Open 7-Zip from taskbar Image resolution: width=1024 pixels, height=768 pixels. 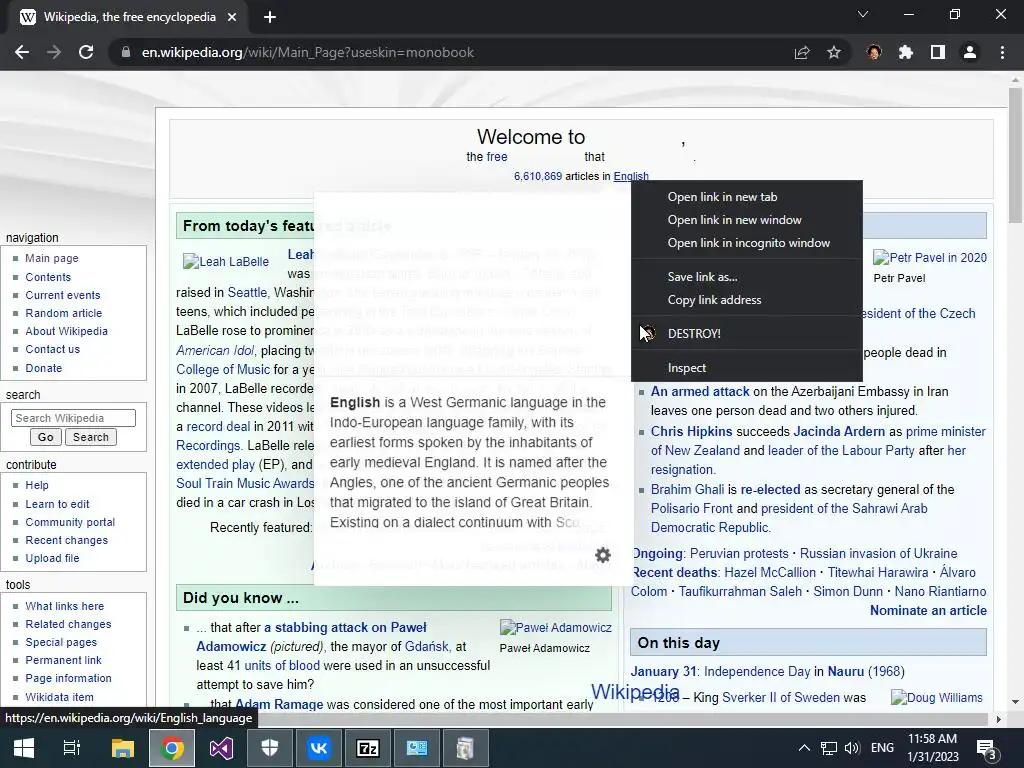368,748
